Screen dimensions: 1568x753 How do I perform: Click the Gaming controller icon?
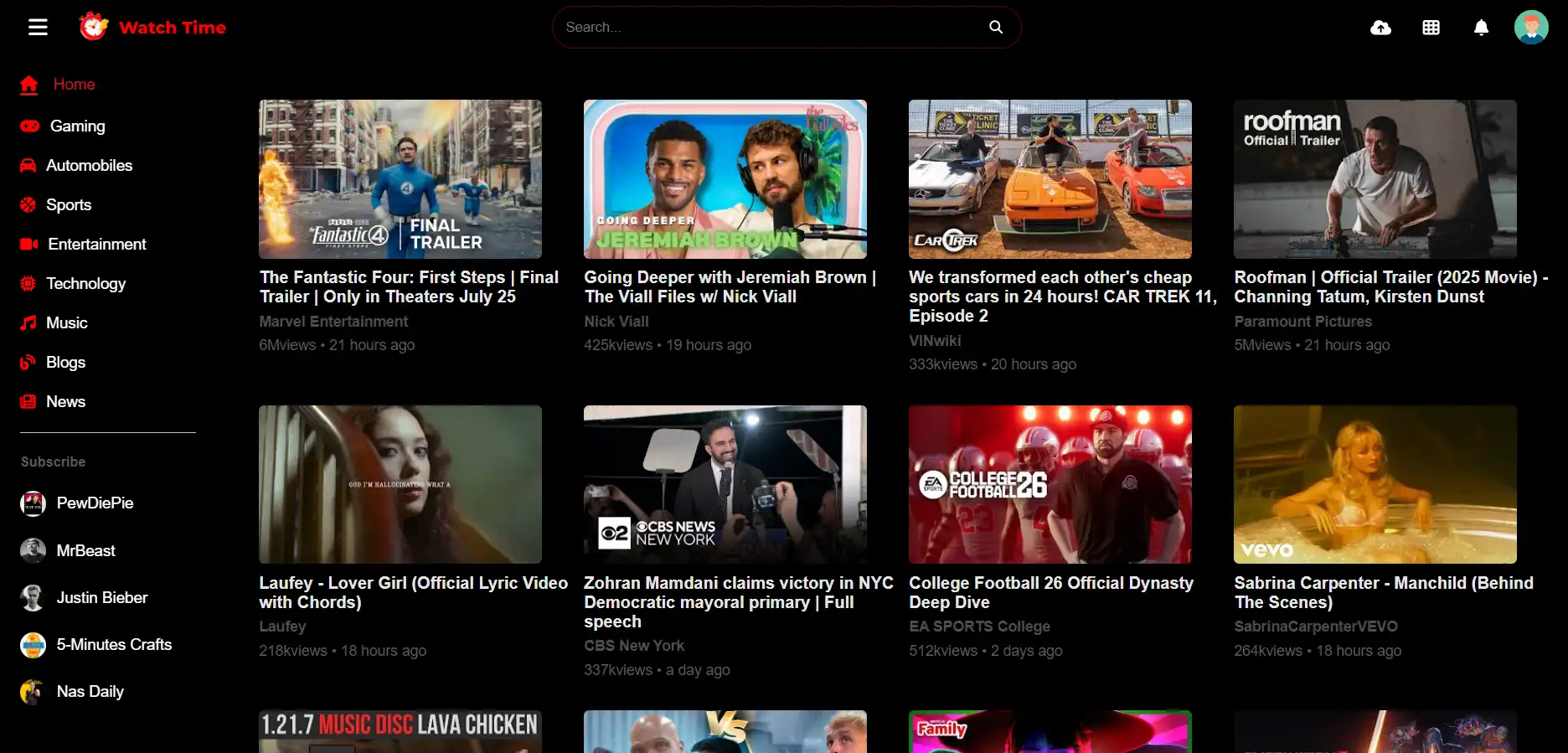click(x=30, y=126)
